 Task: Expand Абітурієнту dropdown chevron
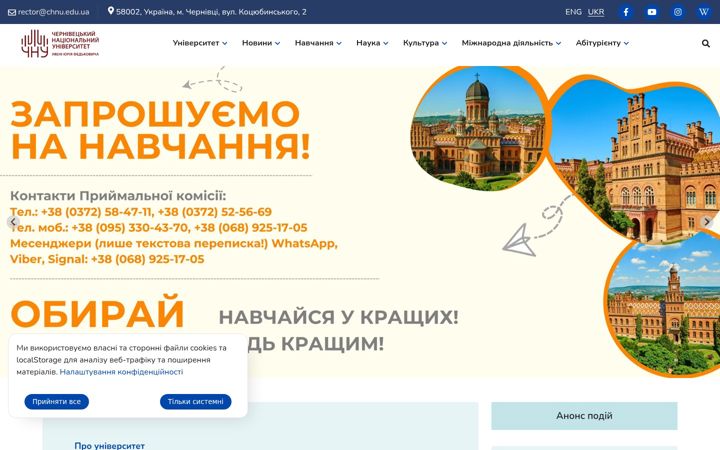coord(626,44)
